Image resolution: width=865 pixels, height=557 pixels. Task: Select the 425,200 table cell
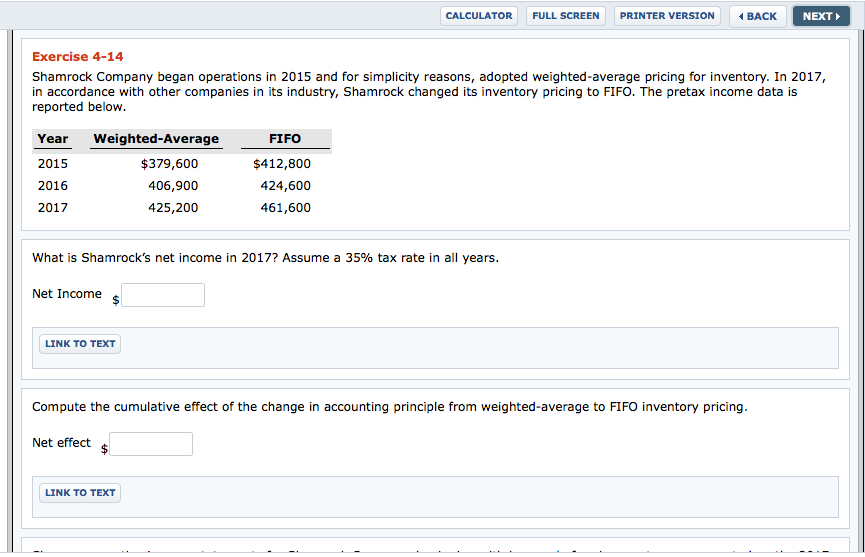click(173, 208)
